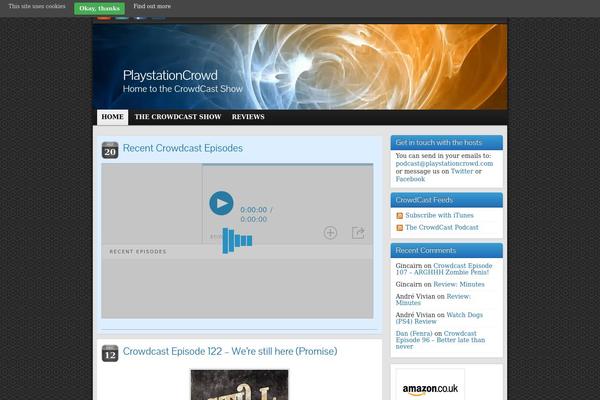Open the Twitter link in hosts widget

tap(462, 171)
